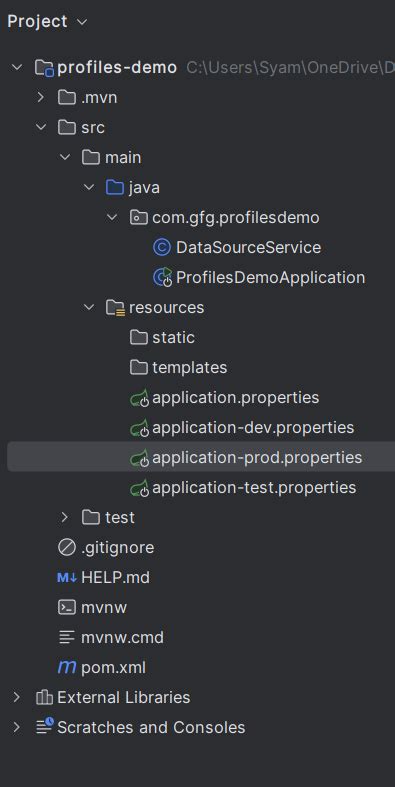Click the mvnw.cmd text file icon
Viewport: 395px width, 787px height.
67,637
